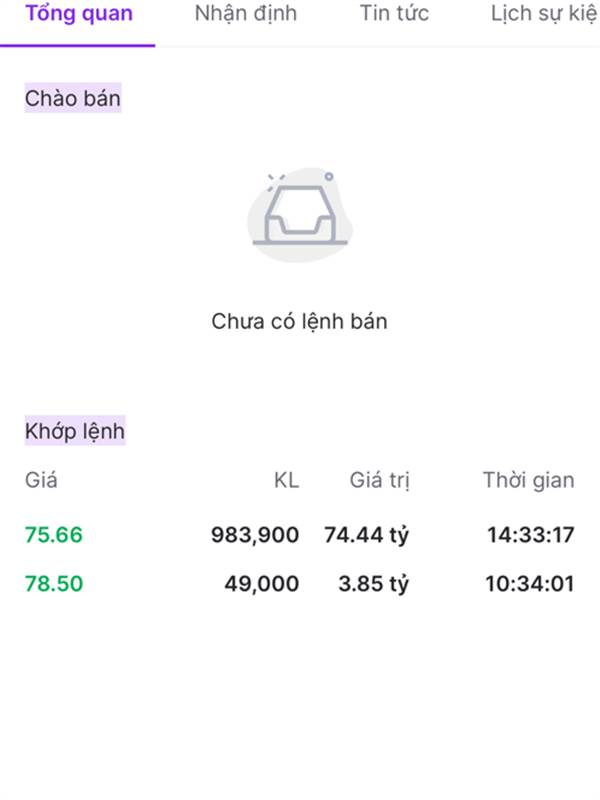Select the matched price 78.50

(x=53, y=583)
